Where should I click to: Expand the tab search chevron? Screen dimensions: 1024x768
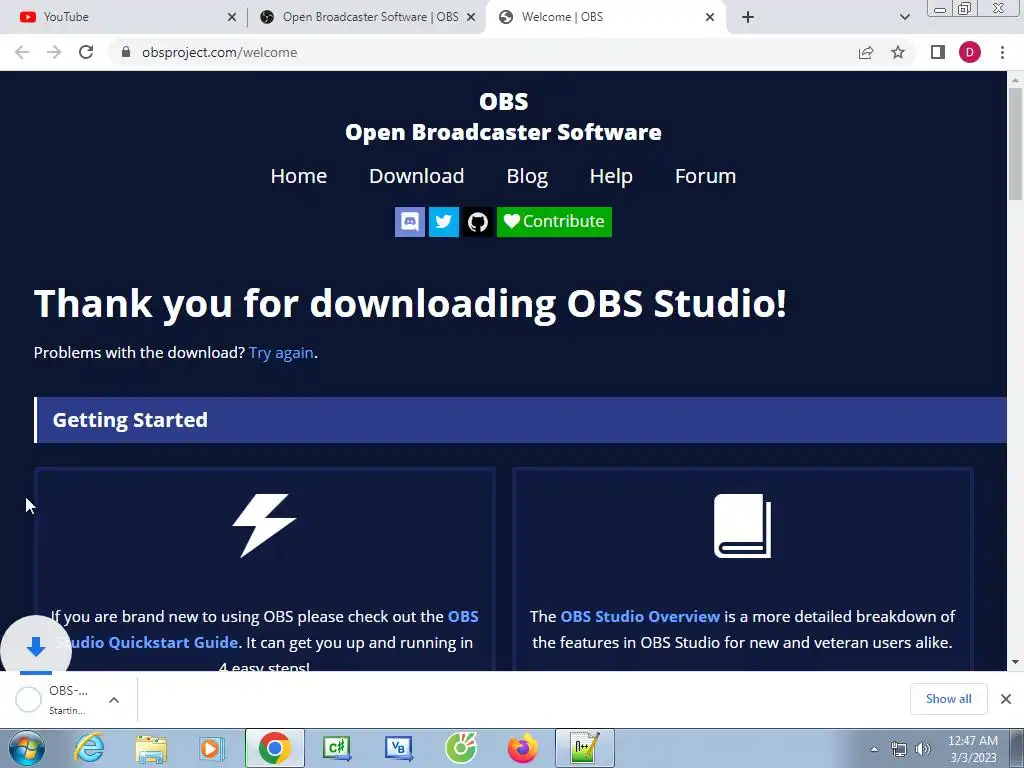[x=904, y=17]
